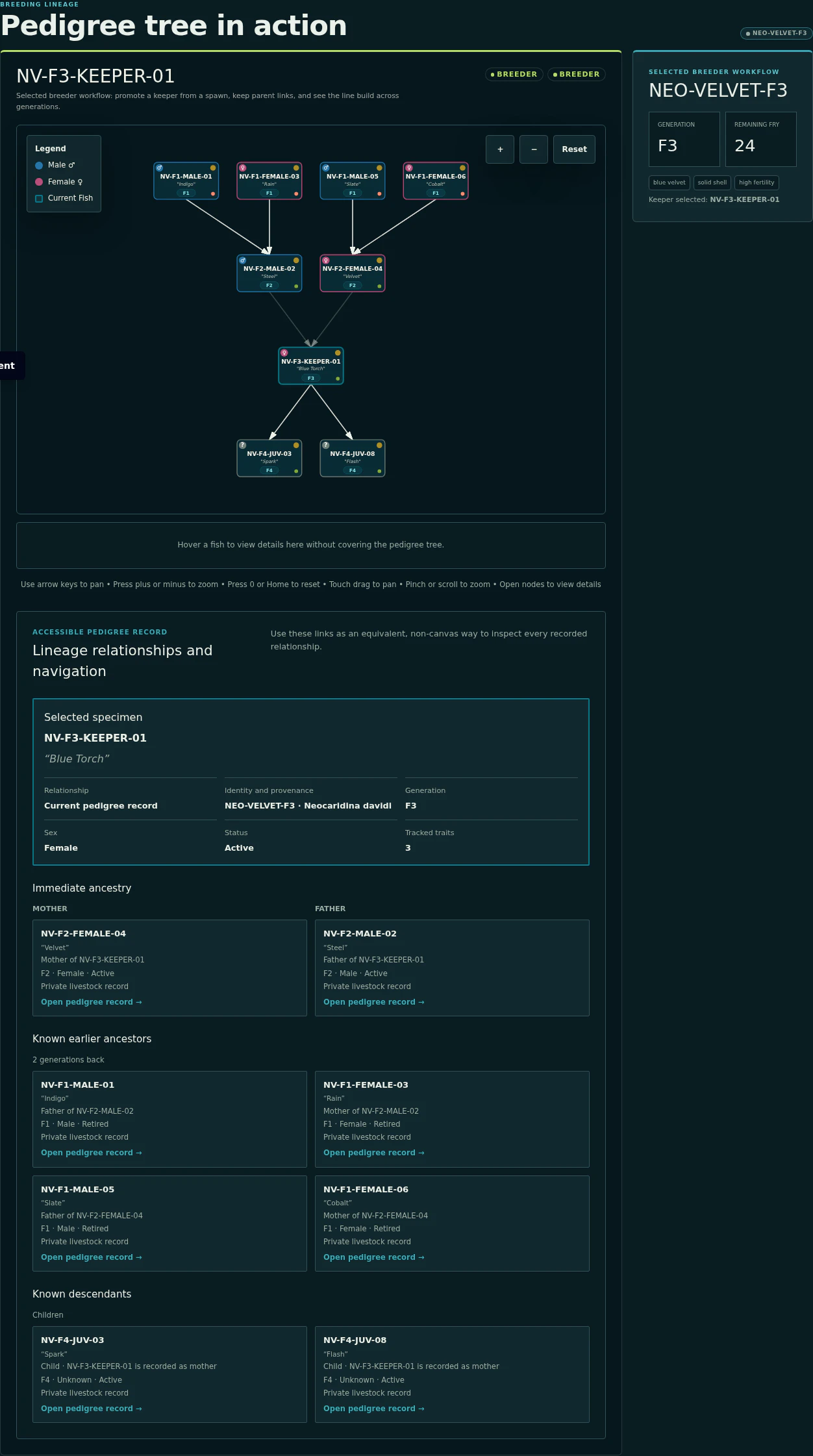Viewport: 813px width, 1456px height.
Task: Click the REMAINING FRY 24 stat card
Action: 761,139
